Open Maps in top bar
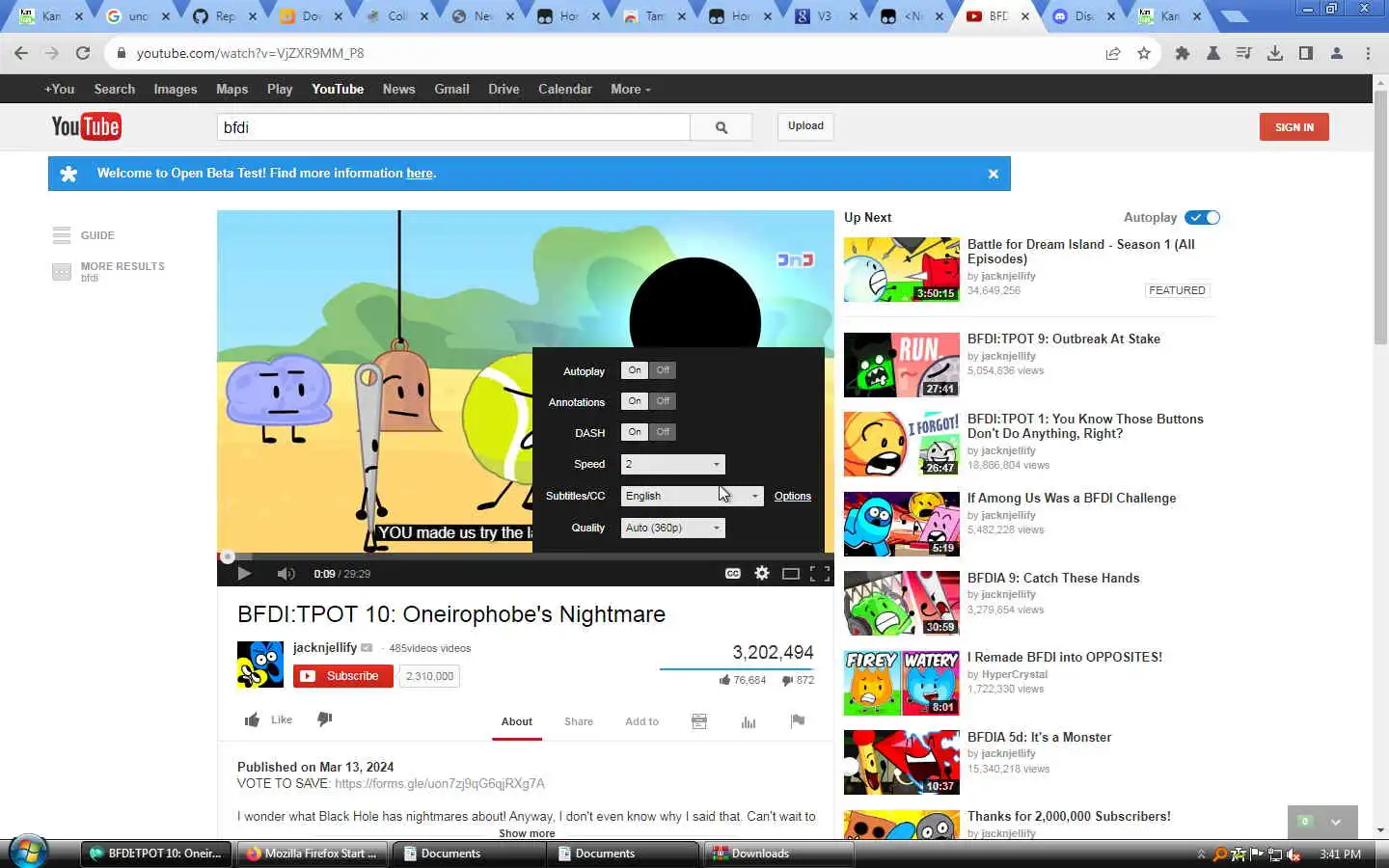Screen dimensions: 1389x868 click(231, 89)
